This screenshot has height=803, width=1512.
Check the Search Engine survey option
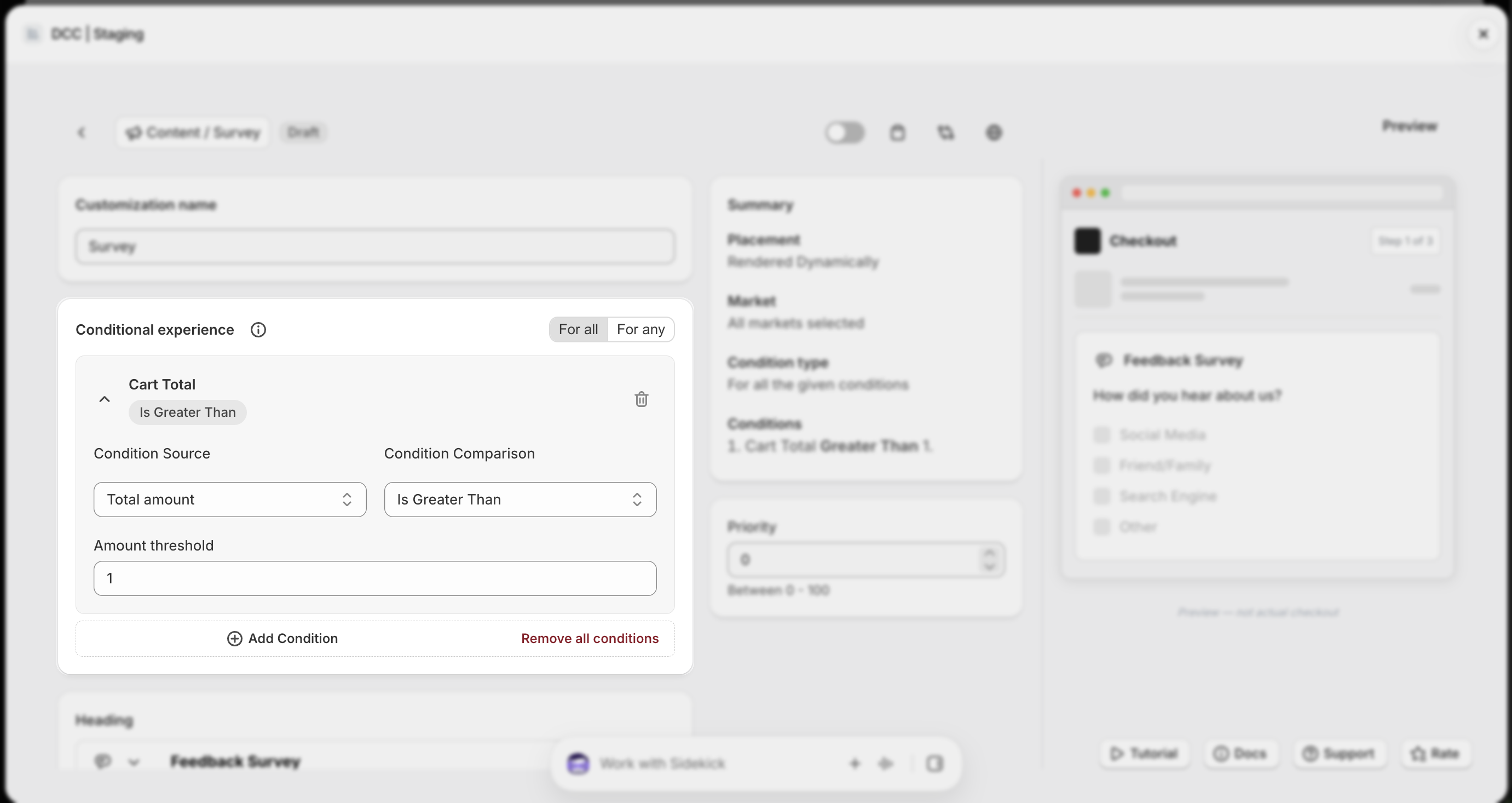[x=1102, y=496]
